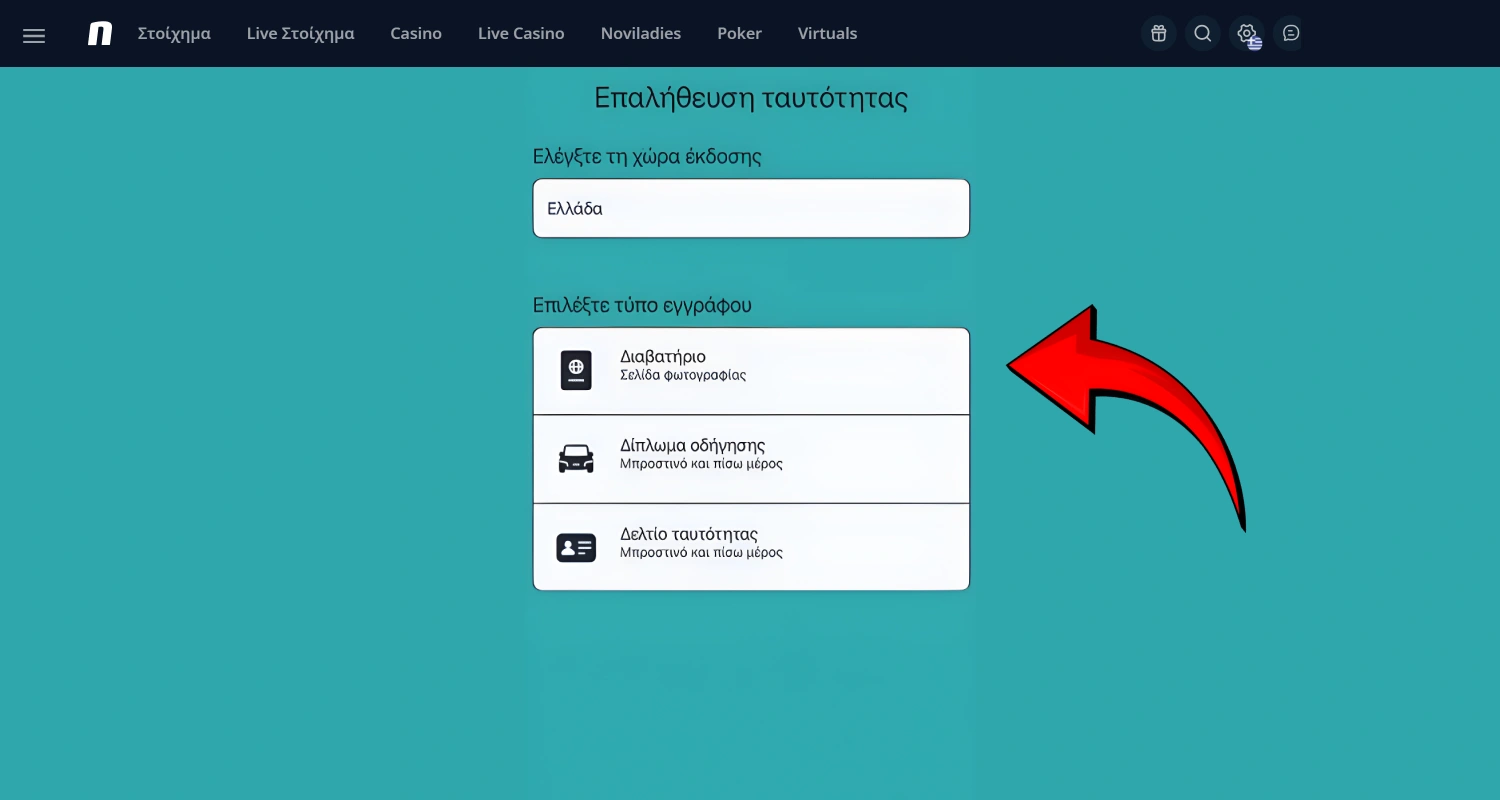1500x800 pixels.
Task: Open the Casino tab
Action: click(416, 34)
